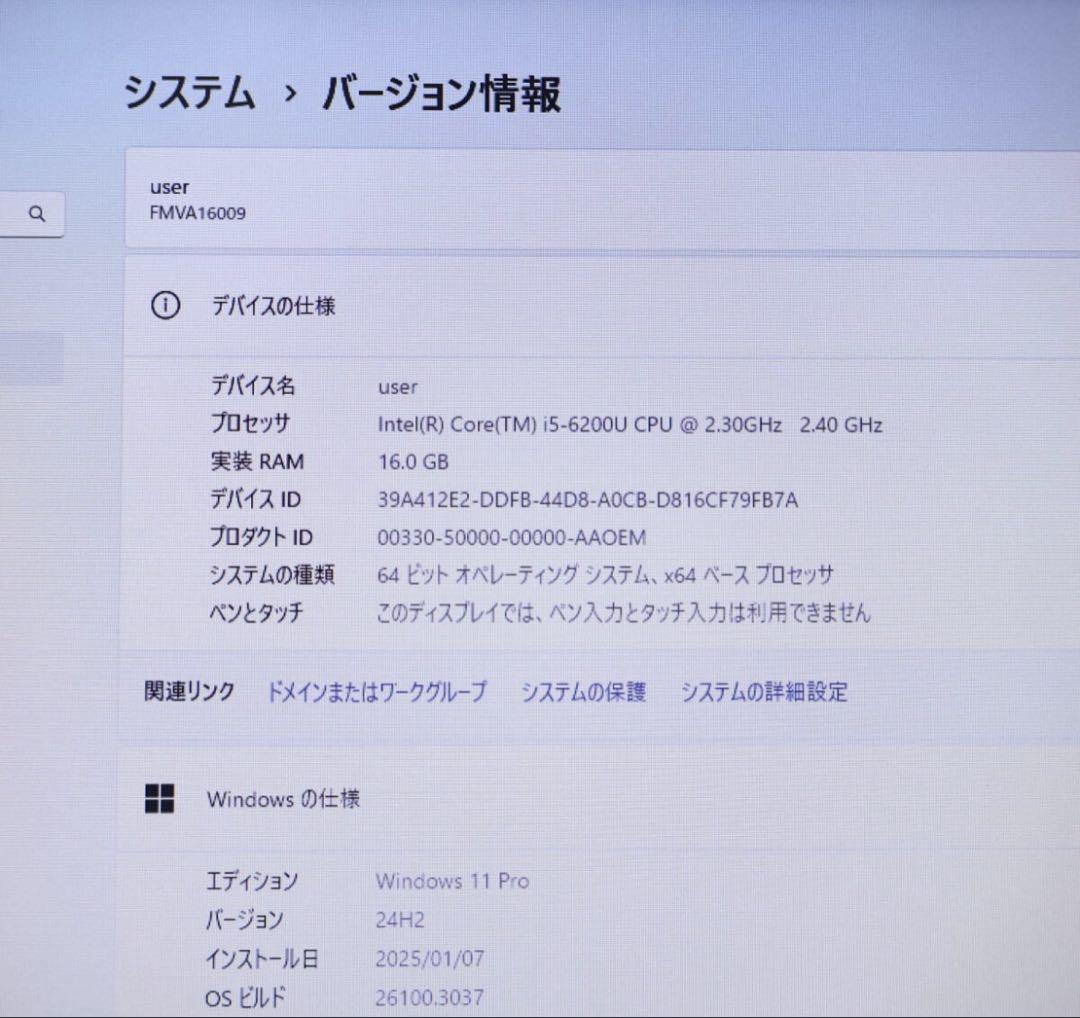
Task: Select the ペンとタッチ value text
Action: click(623, 612)
